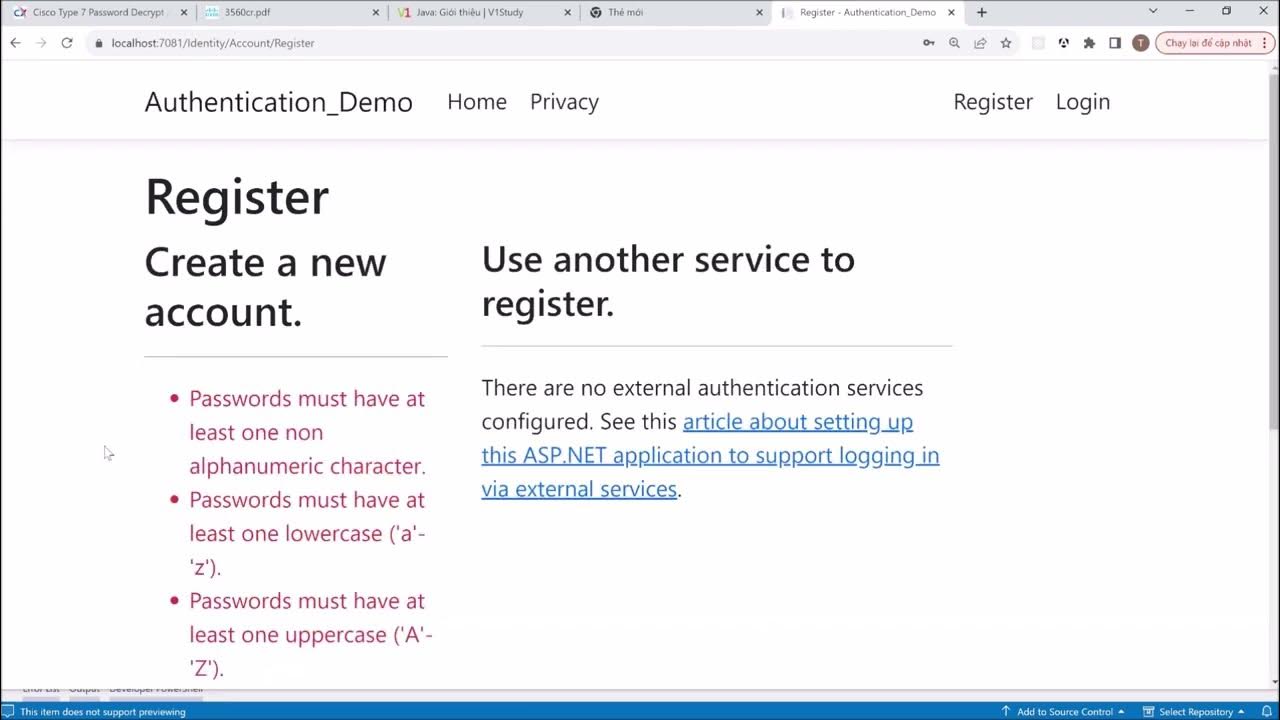Close the 3560cr.pdf tab
Screen dimensions: 1280x720
coord(376,12)
